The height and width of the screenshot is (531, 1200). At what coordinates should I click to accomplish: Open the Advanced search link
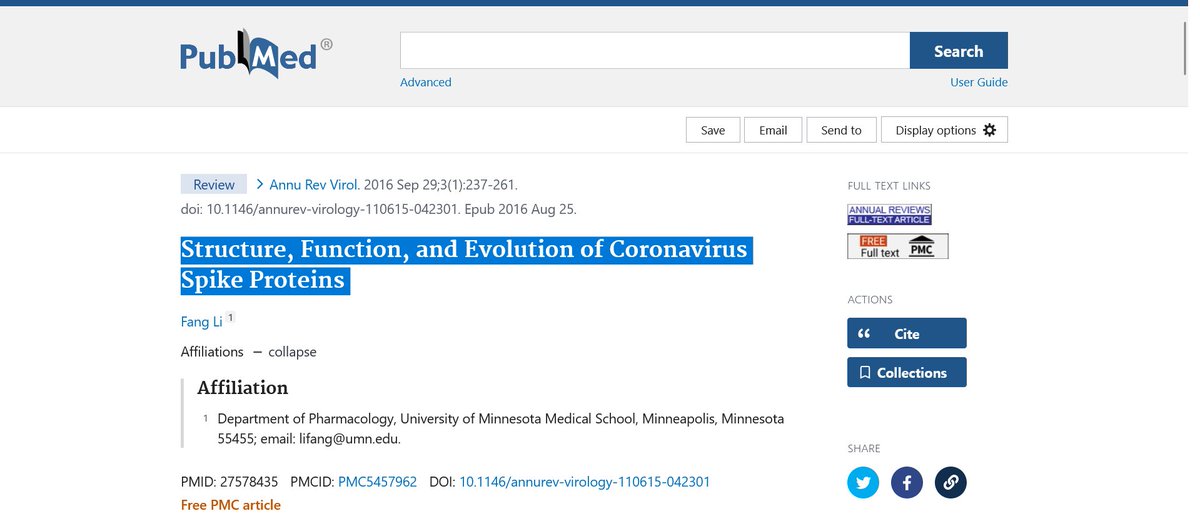[425, 82]
